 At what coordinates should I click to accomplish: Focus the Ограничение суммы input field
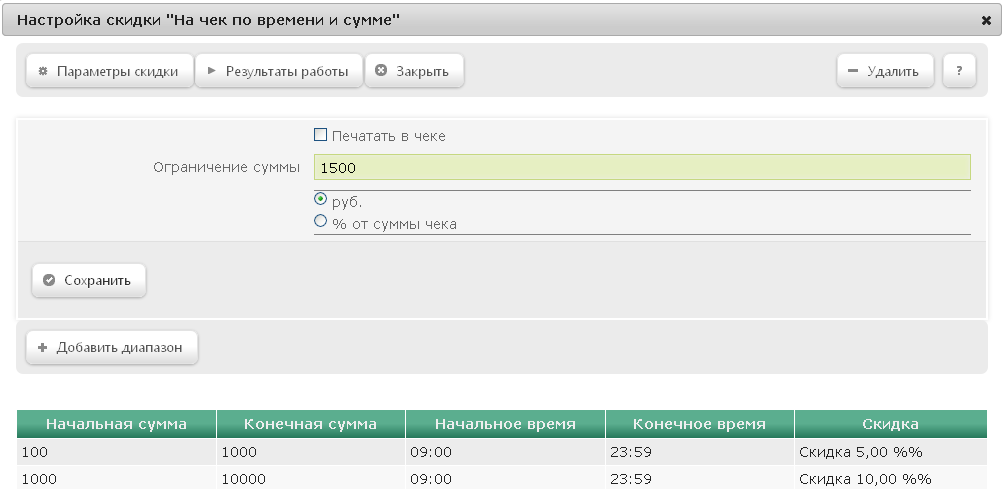click(x=642, y=167)
